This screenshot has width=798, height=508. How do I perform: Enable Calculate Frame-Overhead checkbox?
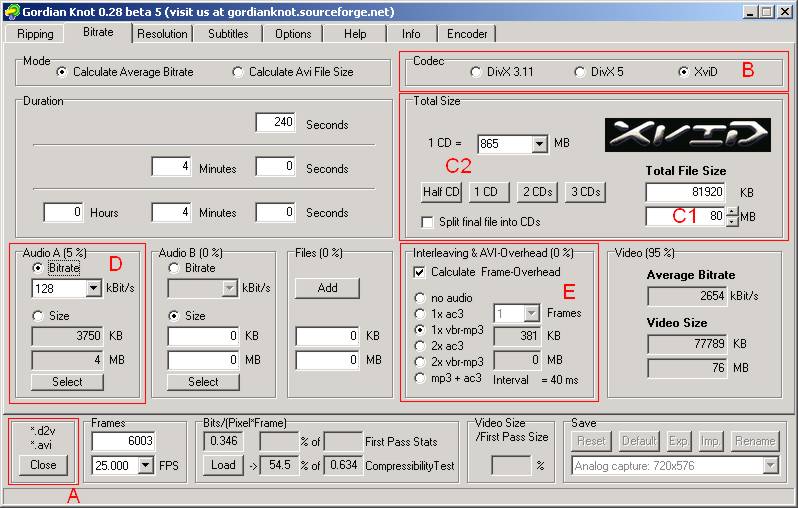[420, 272]
